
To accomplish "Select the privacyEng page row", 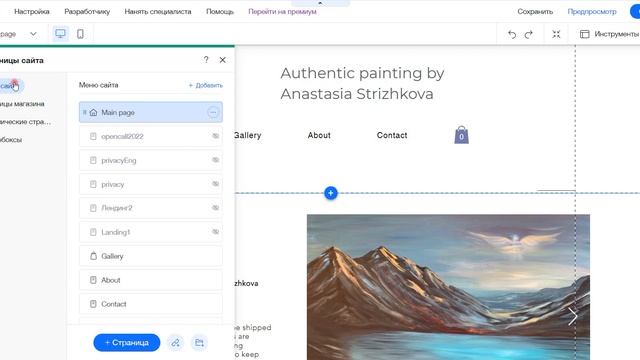I will point(151,160).
